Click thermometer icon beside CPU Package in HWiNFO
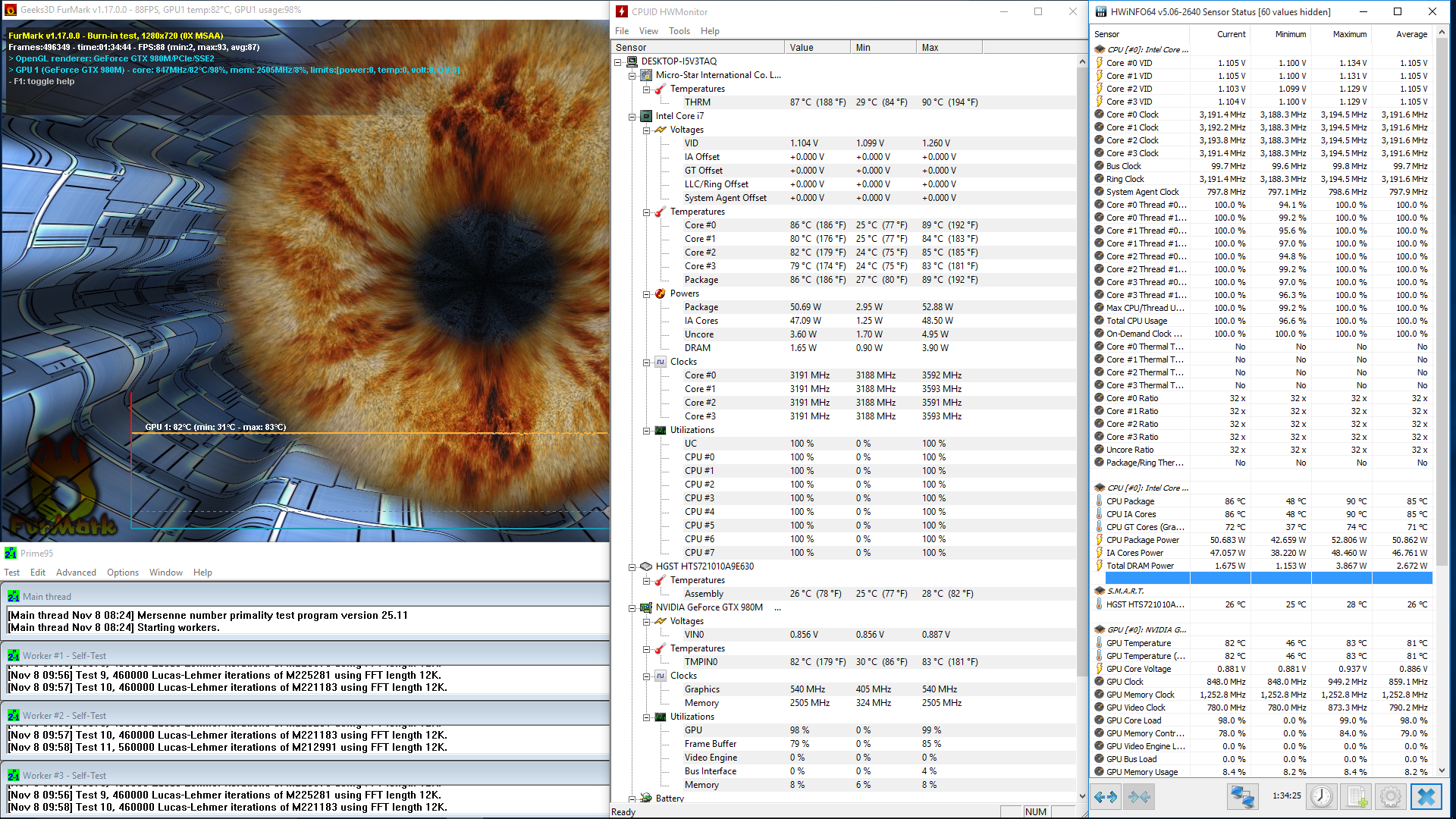 pos(1100,501)
